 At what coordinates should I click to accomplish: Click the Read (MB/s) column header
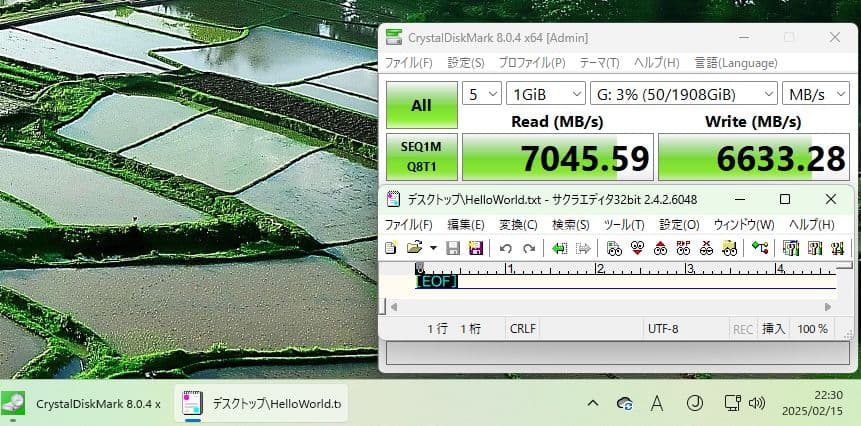click(557, 121)
